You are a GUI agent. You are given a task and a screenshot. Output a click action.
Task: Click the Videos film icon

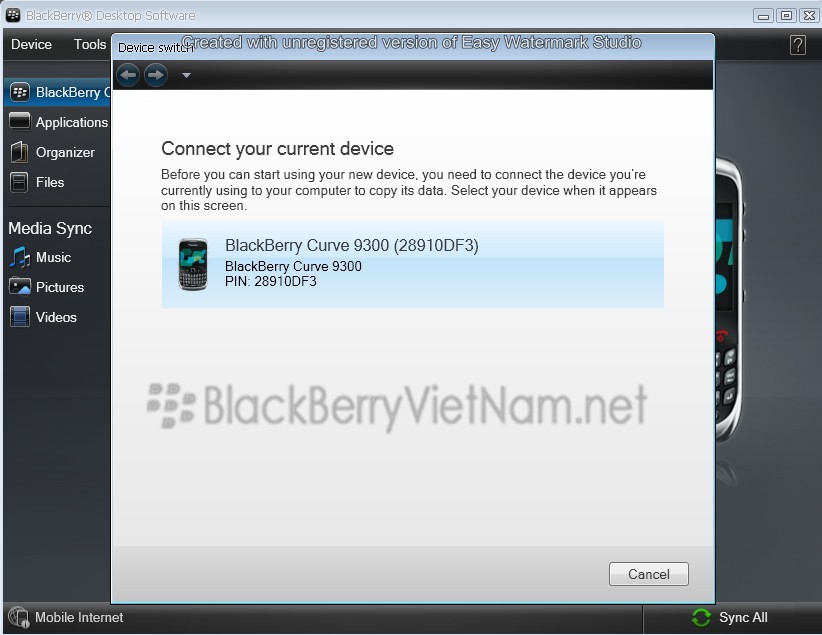click(x=20, y=317)
